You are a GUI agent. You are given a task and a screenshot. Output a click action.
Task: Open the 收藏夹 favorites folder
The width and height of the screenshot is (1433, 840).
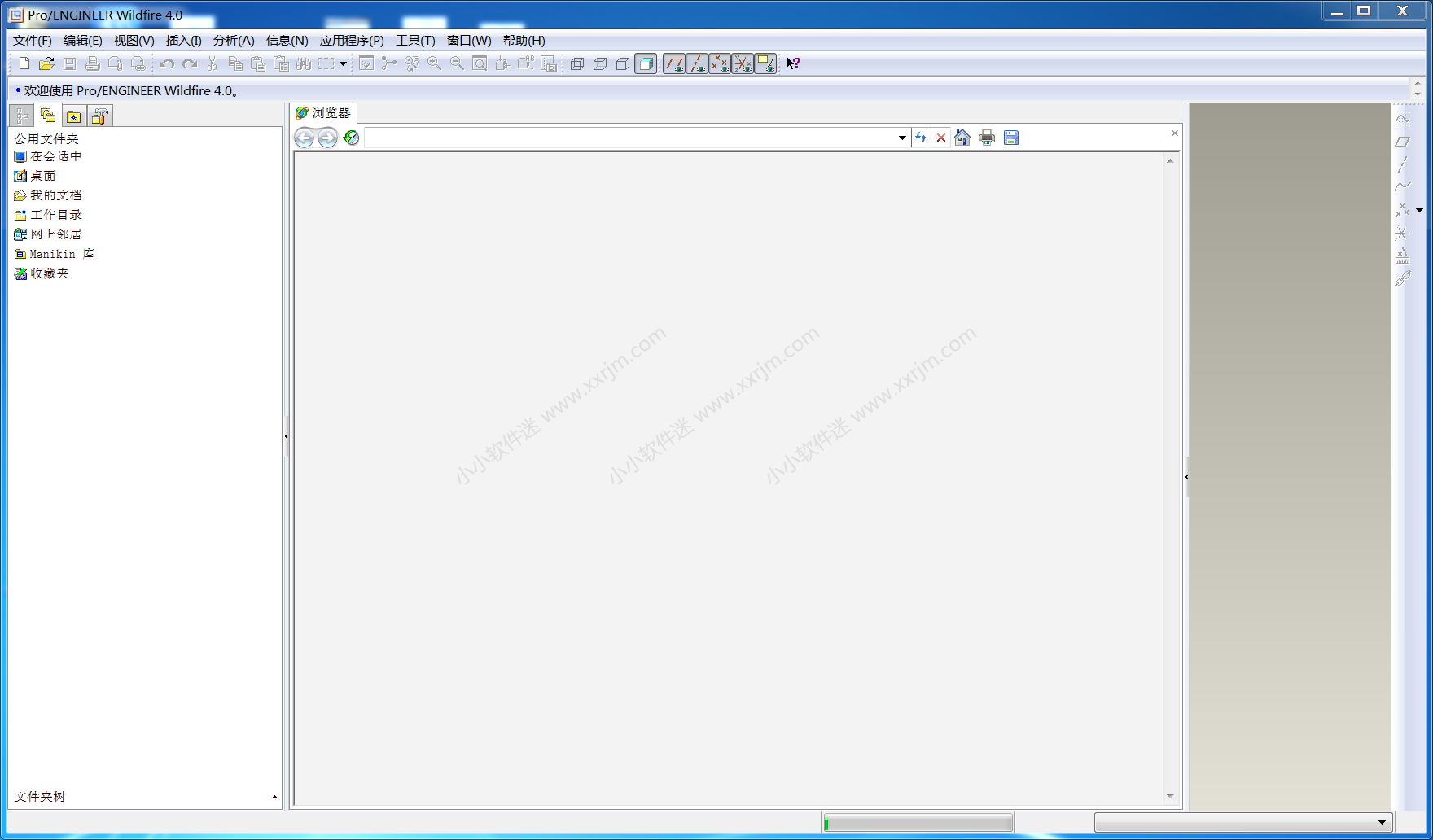click(x=42, y=273)
